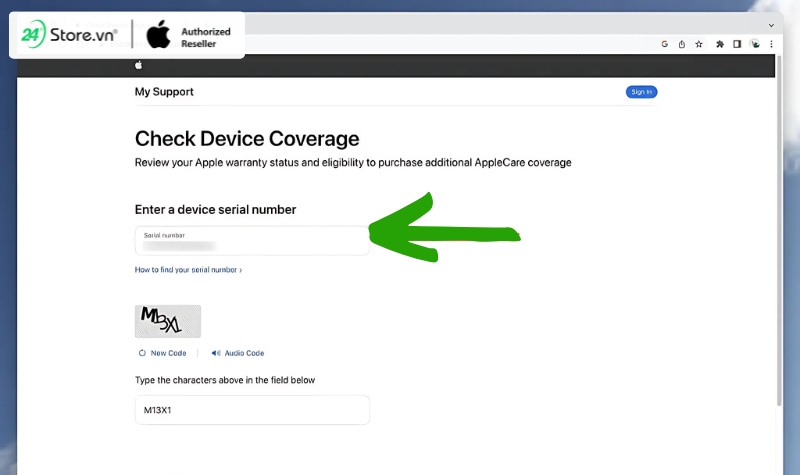Image resolution: width=800 pixels, height=475 pixels.
Task: Bookmark this page with the star icon
Action: pos(698,44)
